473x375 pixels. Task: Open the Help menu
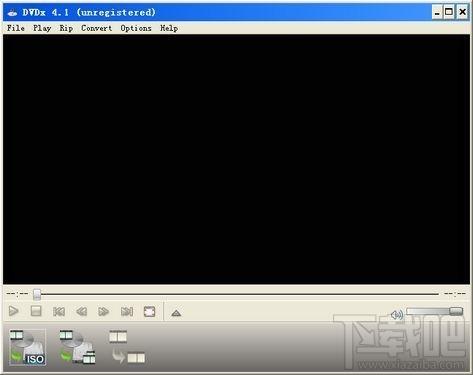pyautogui.click(x=169, y=28)
